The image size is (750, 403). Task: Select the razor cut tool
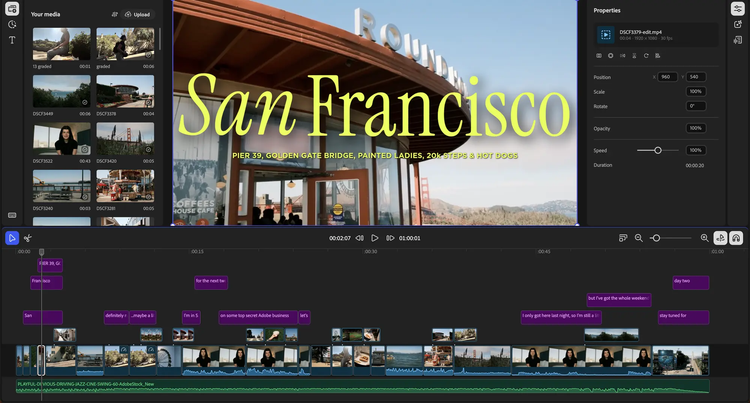pos(28,238)
